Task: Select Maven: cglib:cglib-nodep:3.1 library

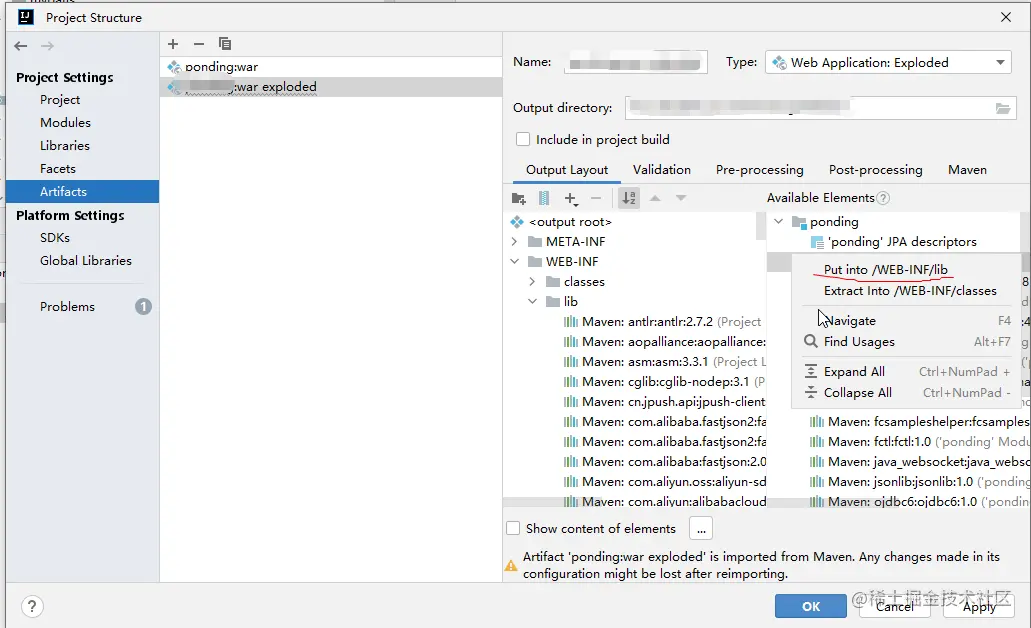Action: [x=664, y=381]
